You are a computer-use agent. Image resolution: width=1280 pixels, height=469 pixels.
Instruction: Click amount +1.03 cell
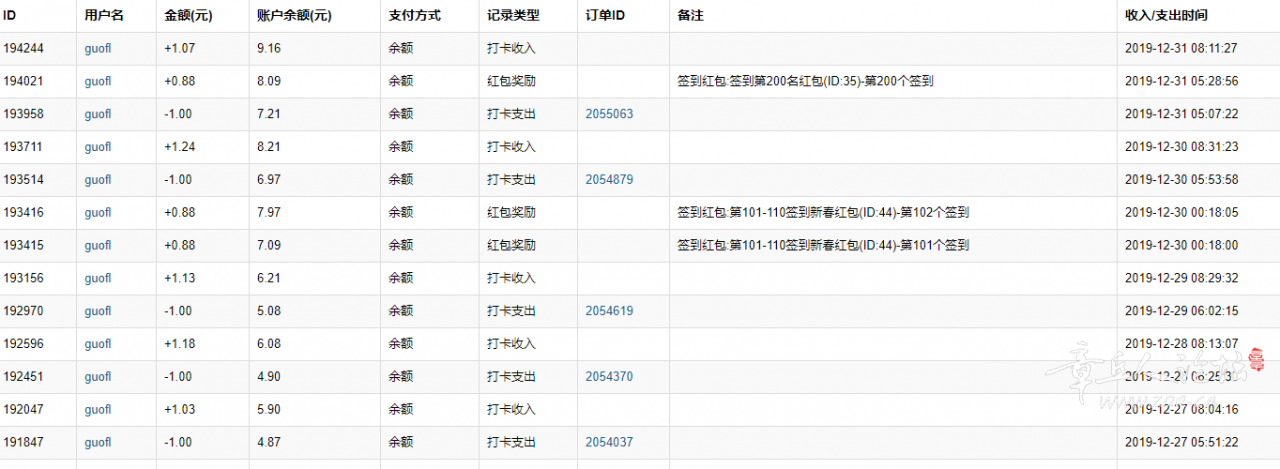(x=178, y=410)
